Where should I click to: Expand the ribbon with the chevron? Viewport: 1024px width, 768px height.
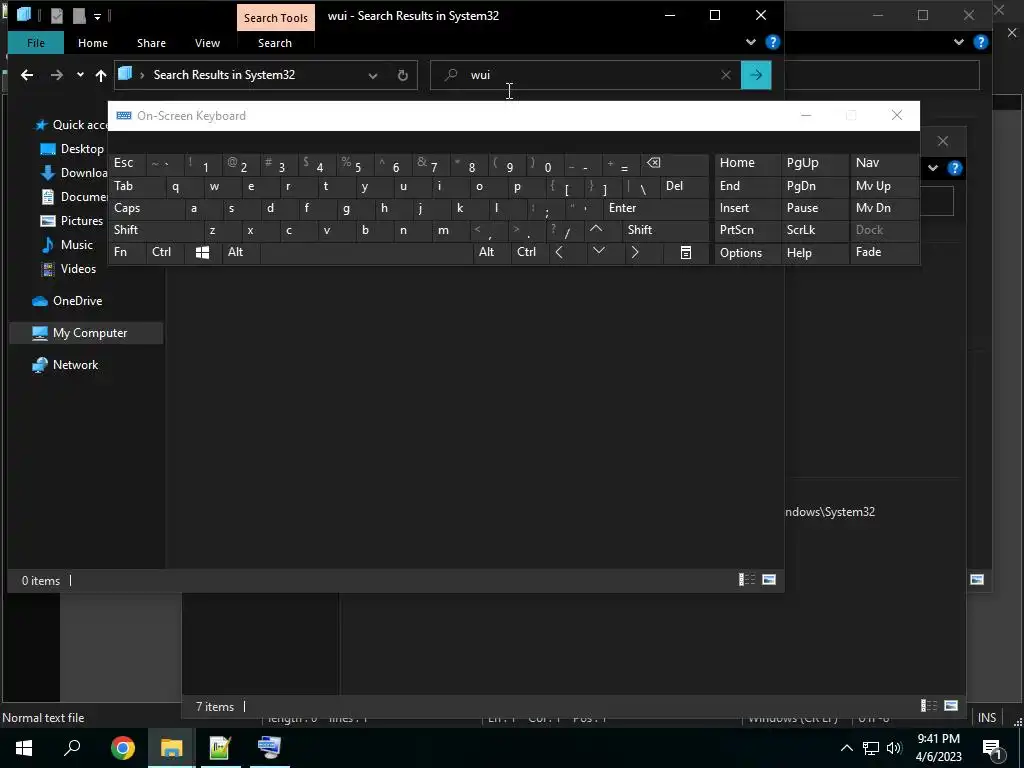(x=751, y=42)
